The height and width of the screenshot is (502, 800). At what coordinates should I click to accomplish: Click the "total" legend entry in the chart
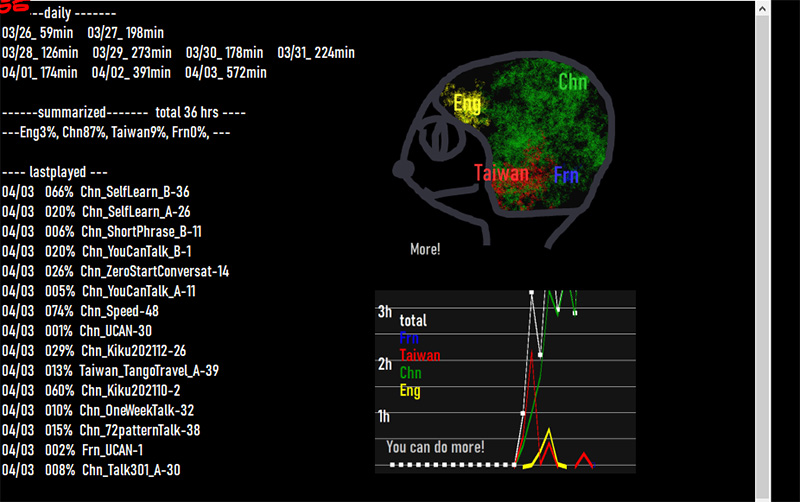click(x=413, y=321)
